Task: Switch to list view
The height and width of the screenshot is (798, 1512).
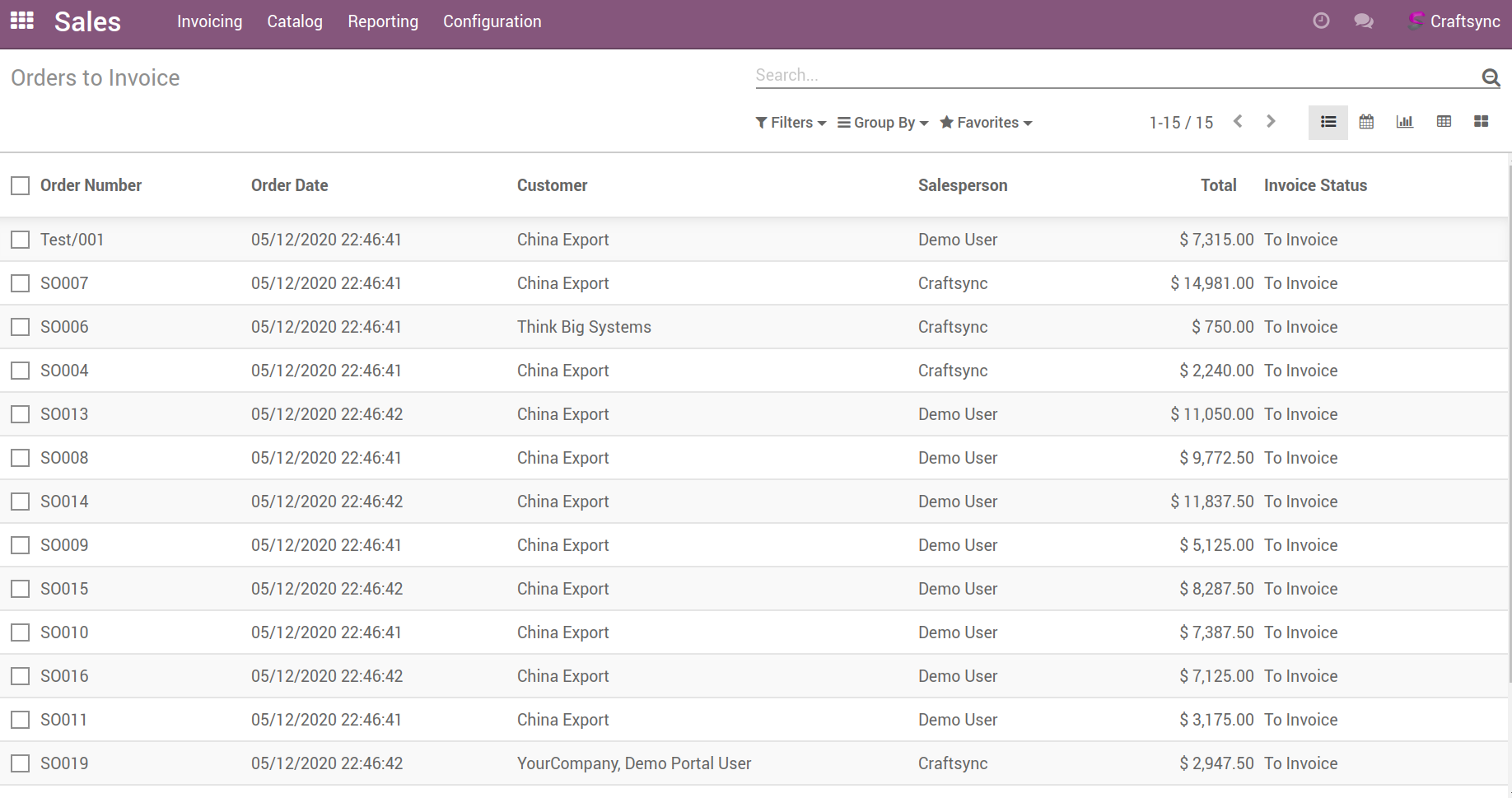Action: [x=1328, y=122]
